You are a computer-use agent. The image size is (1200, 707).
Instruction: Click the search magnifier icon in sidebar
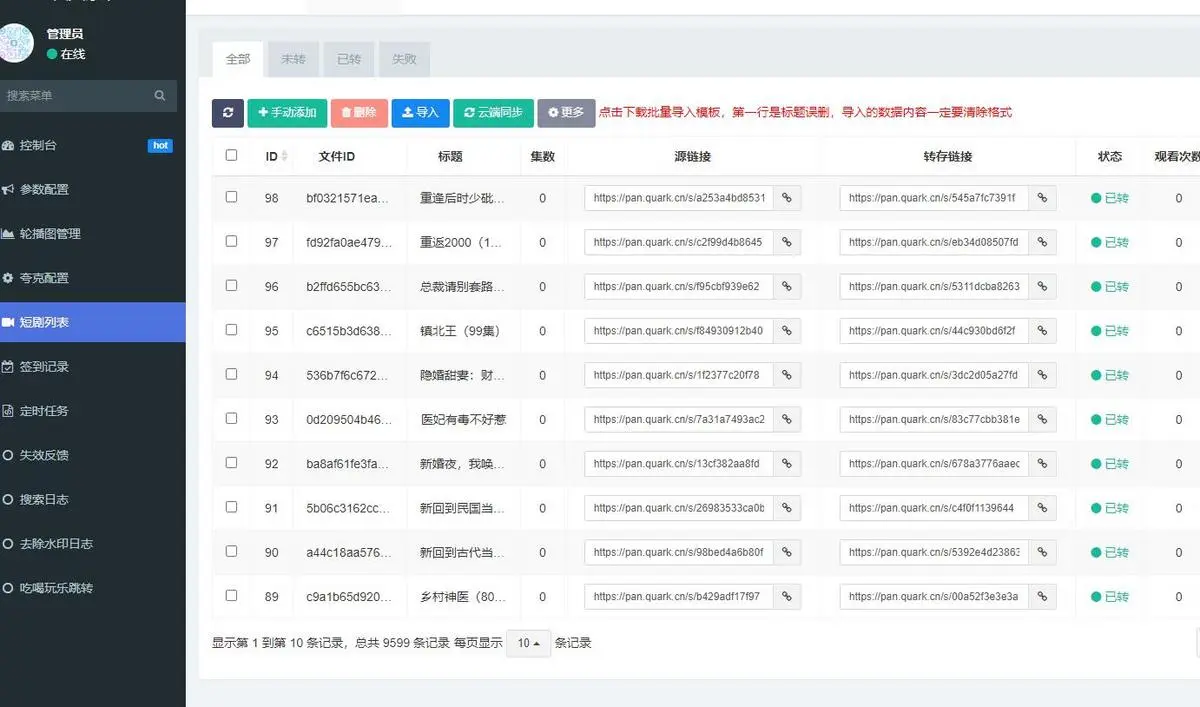tap(160, 96)
